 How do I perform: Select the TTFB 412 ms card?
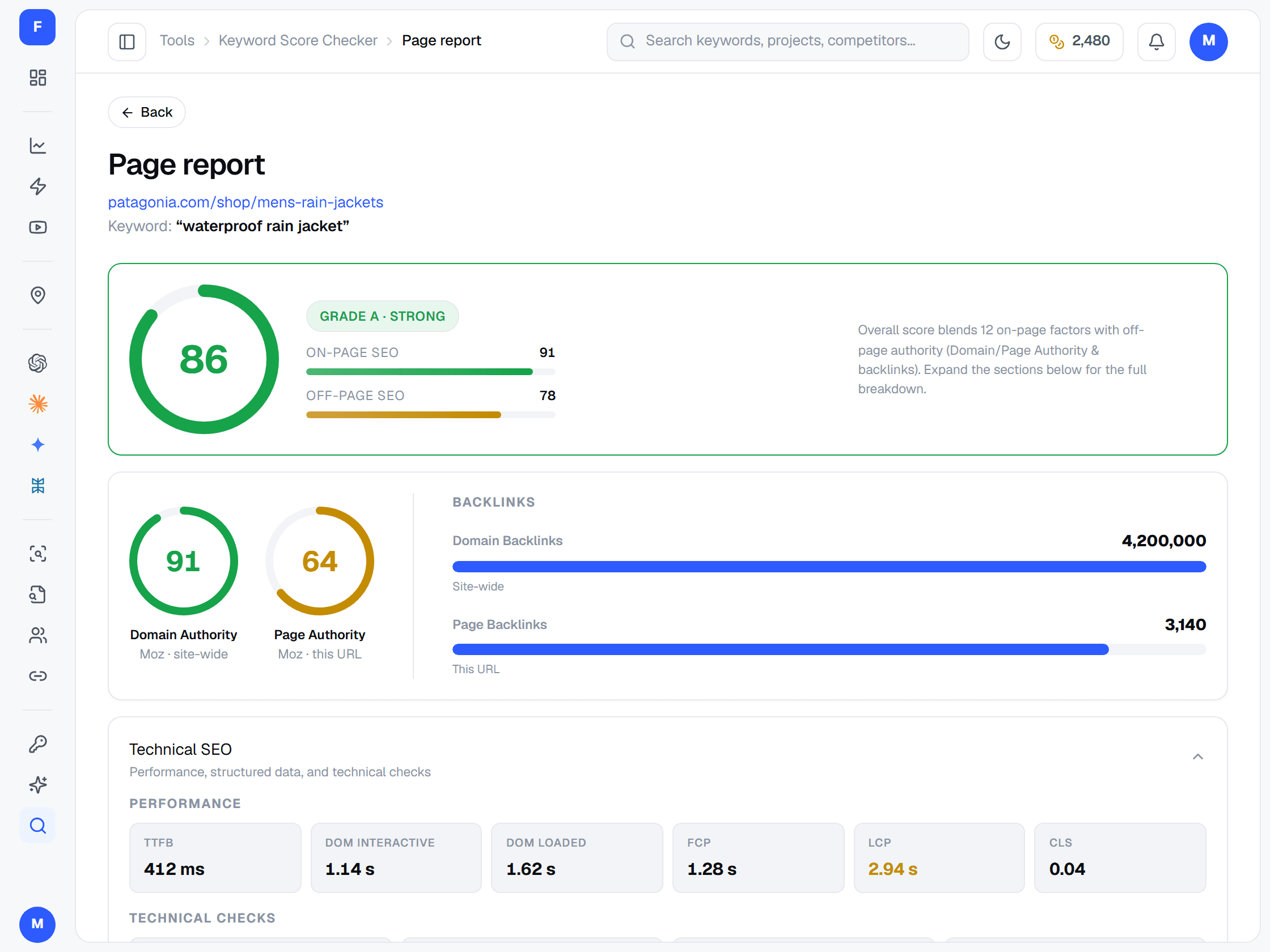215,858
